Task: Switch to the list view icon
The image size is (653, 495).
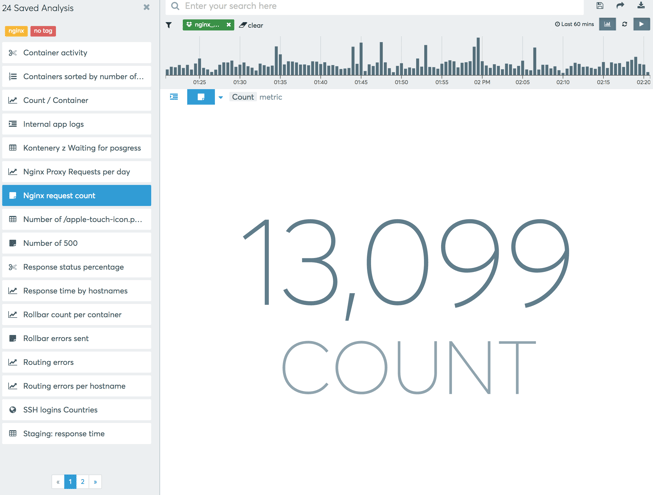Action: pyautogui.click(x=174, y=97)
